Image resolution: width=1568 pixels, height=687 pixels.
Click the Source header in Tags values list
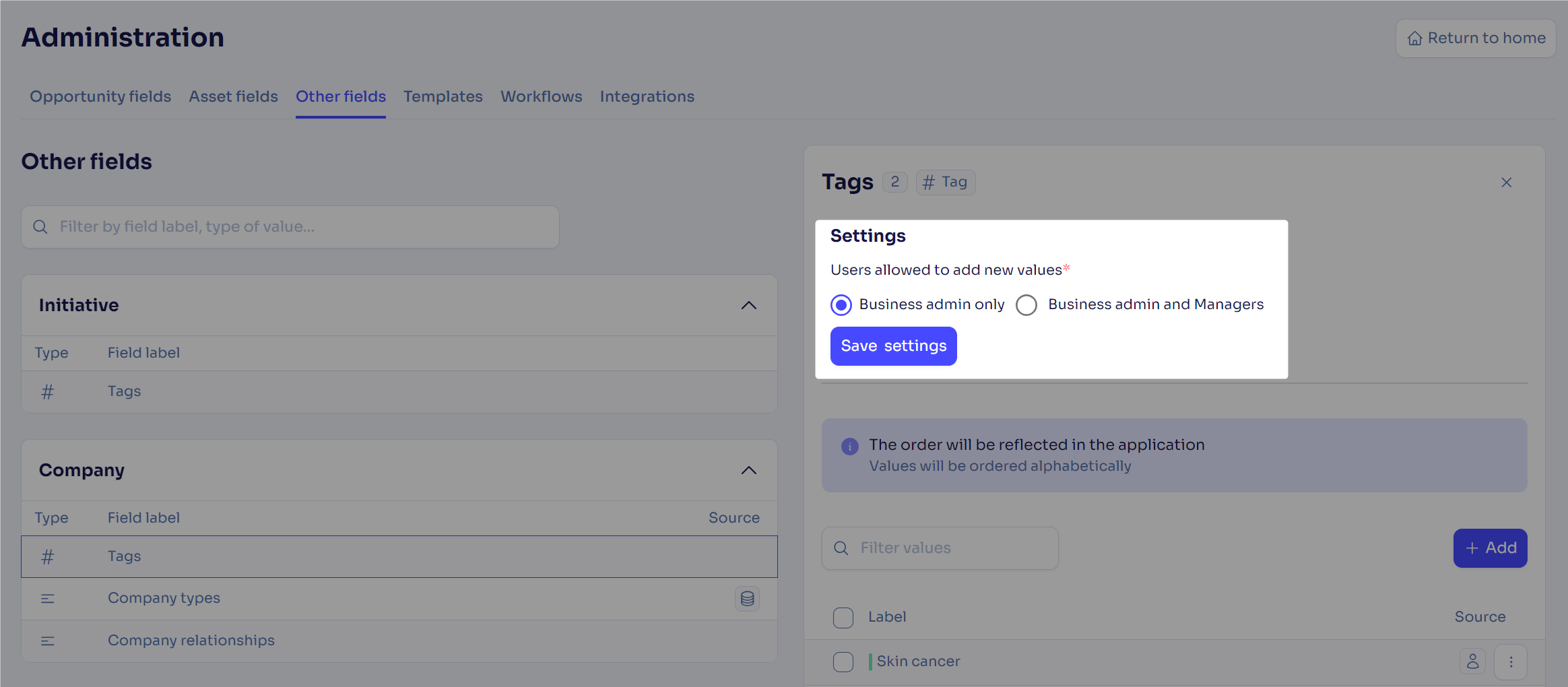click(x=1480, y=617)
